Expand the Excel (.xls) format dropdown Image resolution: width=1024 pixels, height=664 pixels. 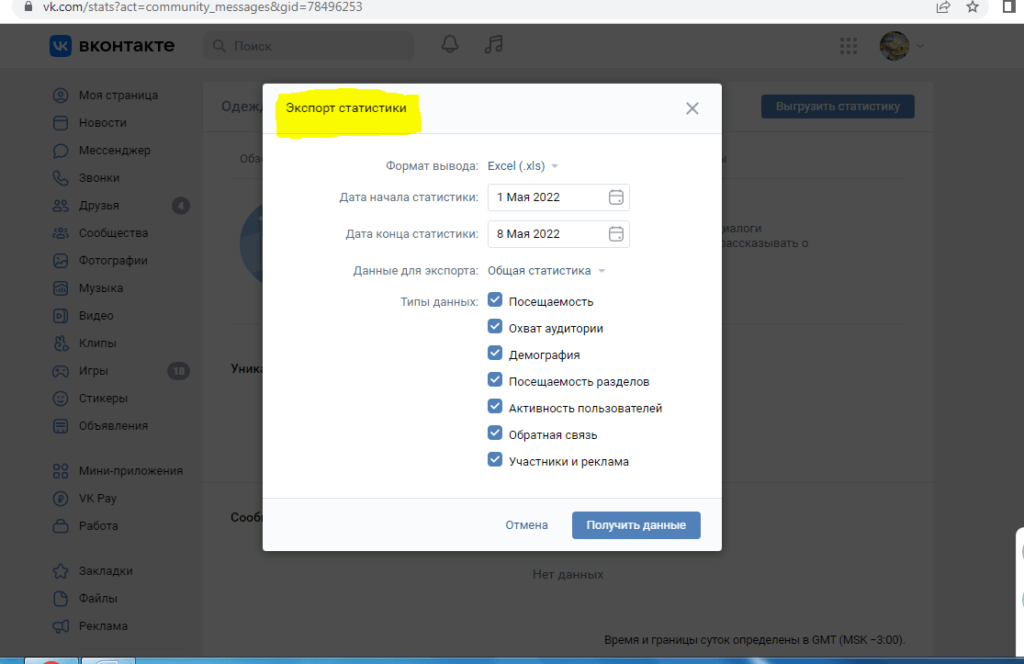coord(522,166)
